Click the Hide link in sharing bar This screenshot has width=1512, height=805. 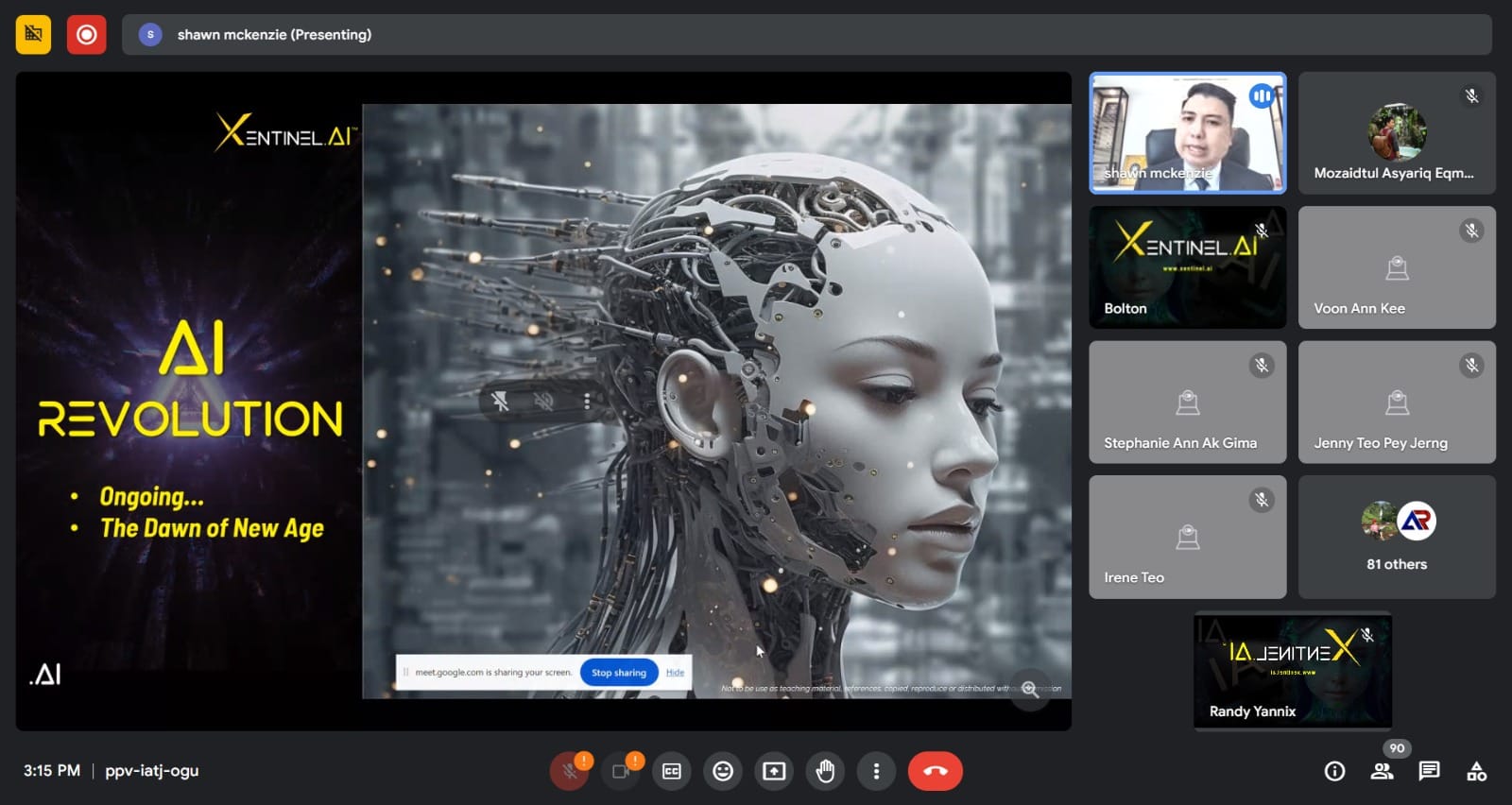pyautogui.click(x=675, y=673)
